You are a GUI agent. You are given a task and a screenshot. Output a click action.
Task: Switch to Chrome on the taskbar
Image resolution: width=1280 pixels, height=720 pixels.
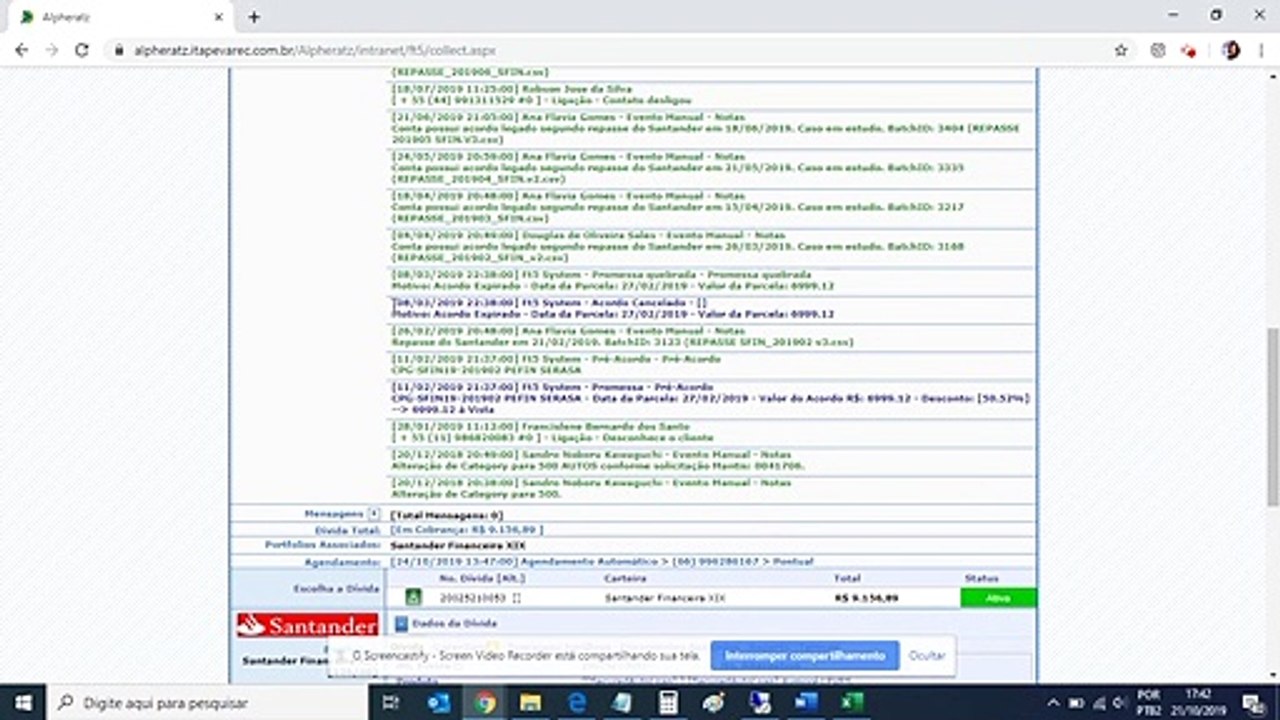click(485, 703)
